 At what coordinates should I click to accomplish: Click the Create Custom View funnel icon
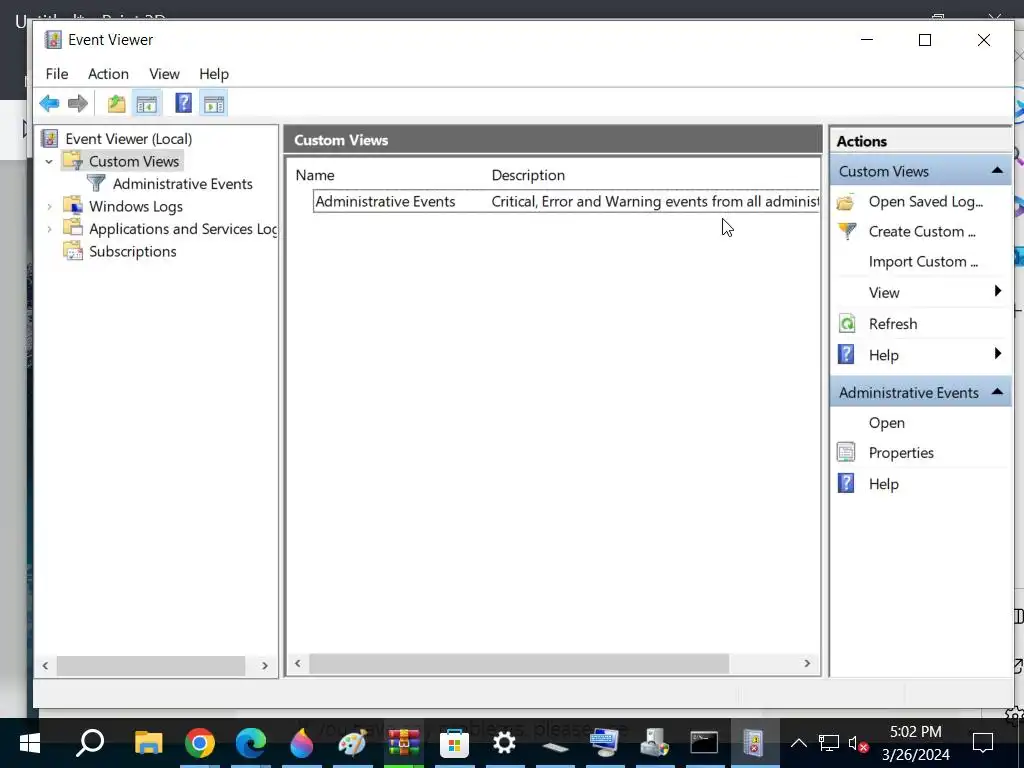pos(847,231)
